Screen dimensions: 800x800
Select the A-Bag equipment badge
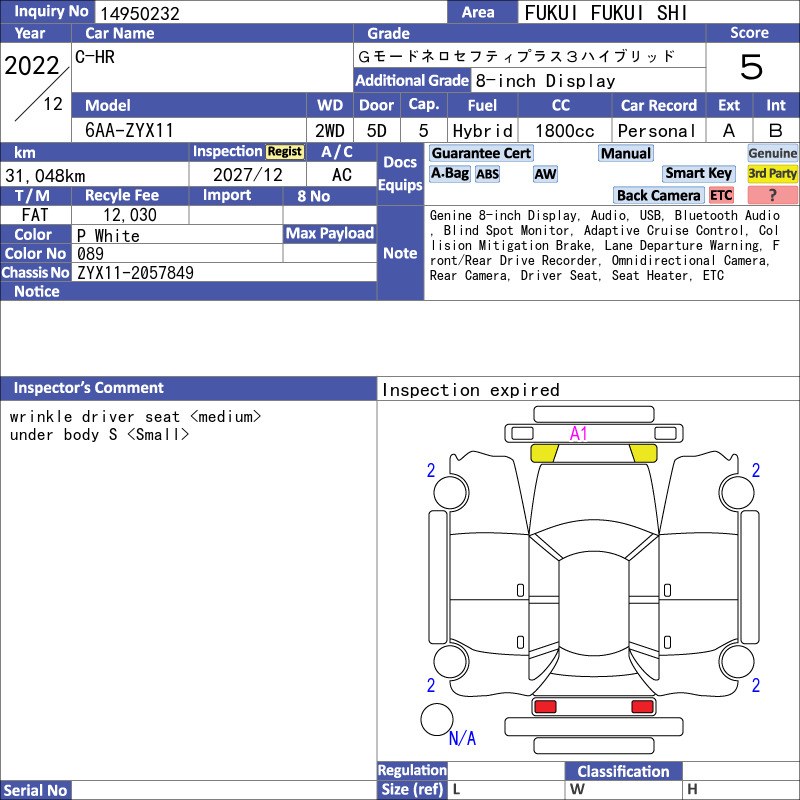(x=449, y=174)
